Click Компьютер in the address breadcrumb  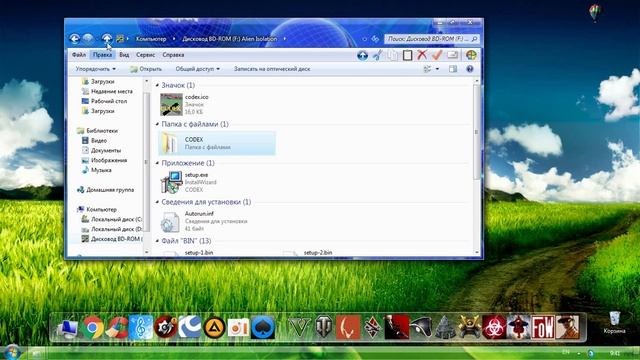[151, 39]
